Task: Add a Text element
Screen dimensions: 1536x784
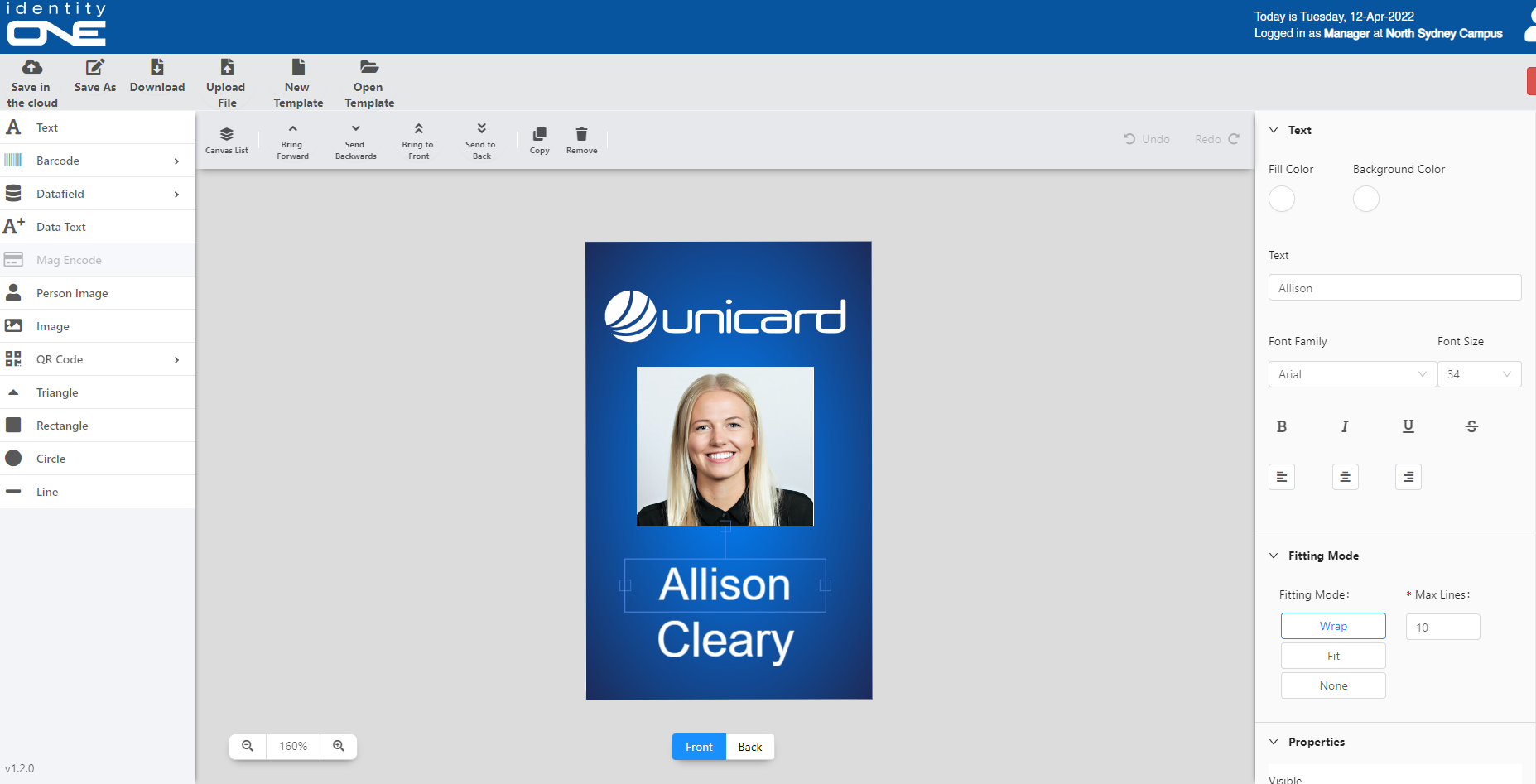Action: pyautogui.click(x=98, y=127)
